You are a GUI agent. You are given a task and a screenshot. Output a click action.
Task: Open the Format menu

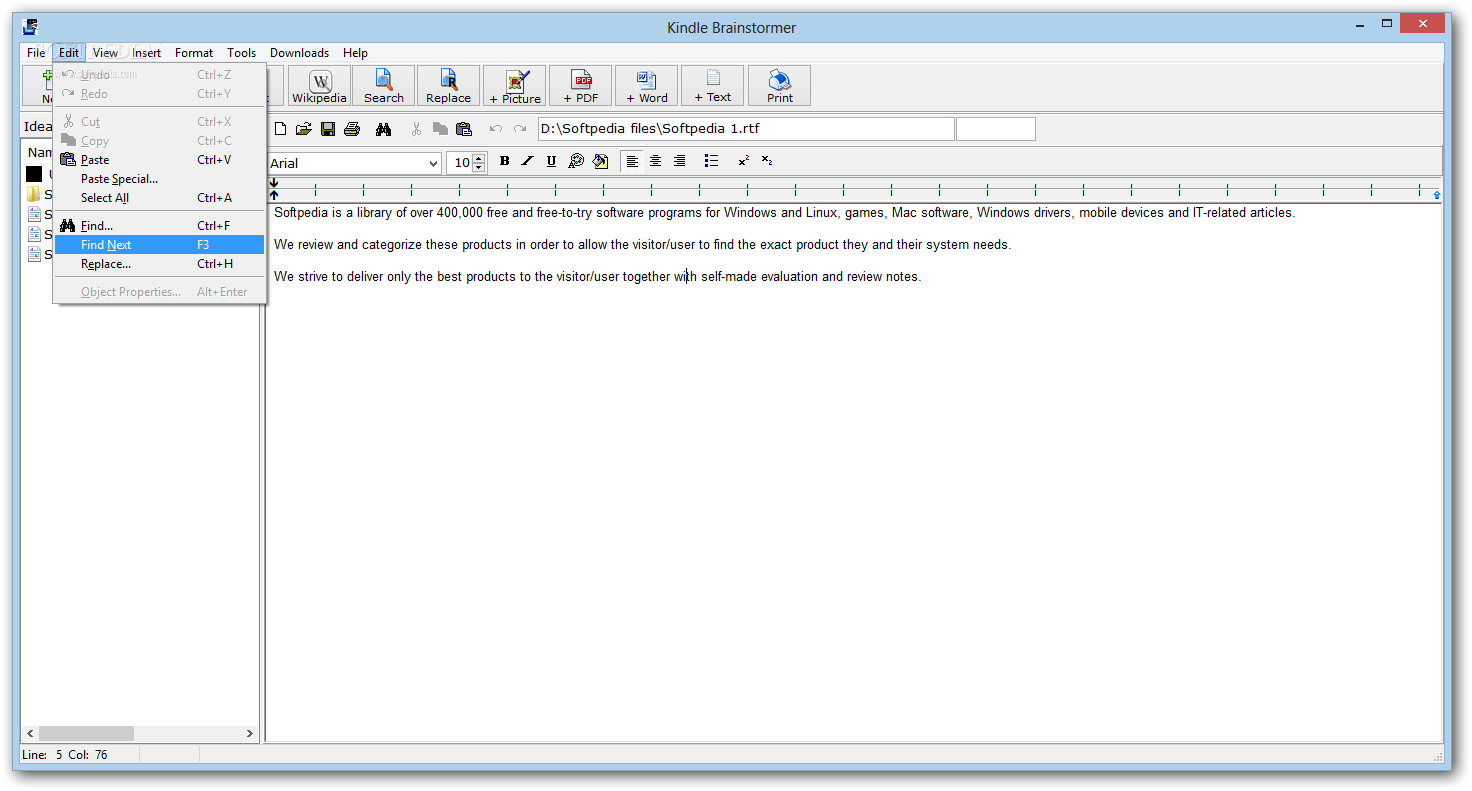[x=194, y=53]
